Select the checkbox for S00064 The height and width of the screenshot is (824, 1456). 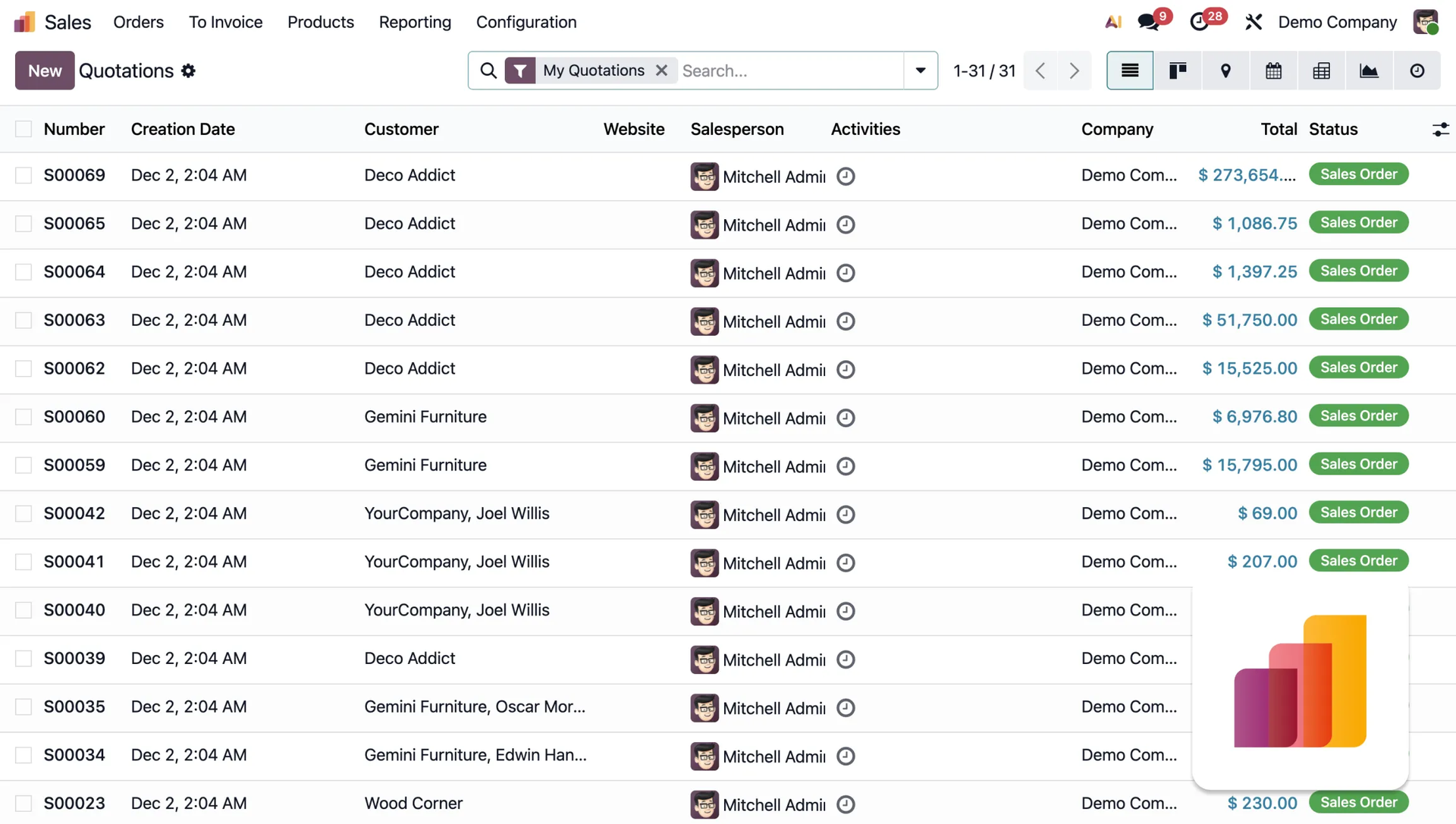(x=24, y=271)
